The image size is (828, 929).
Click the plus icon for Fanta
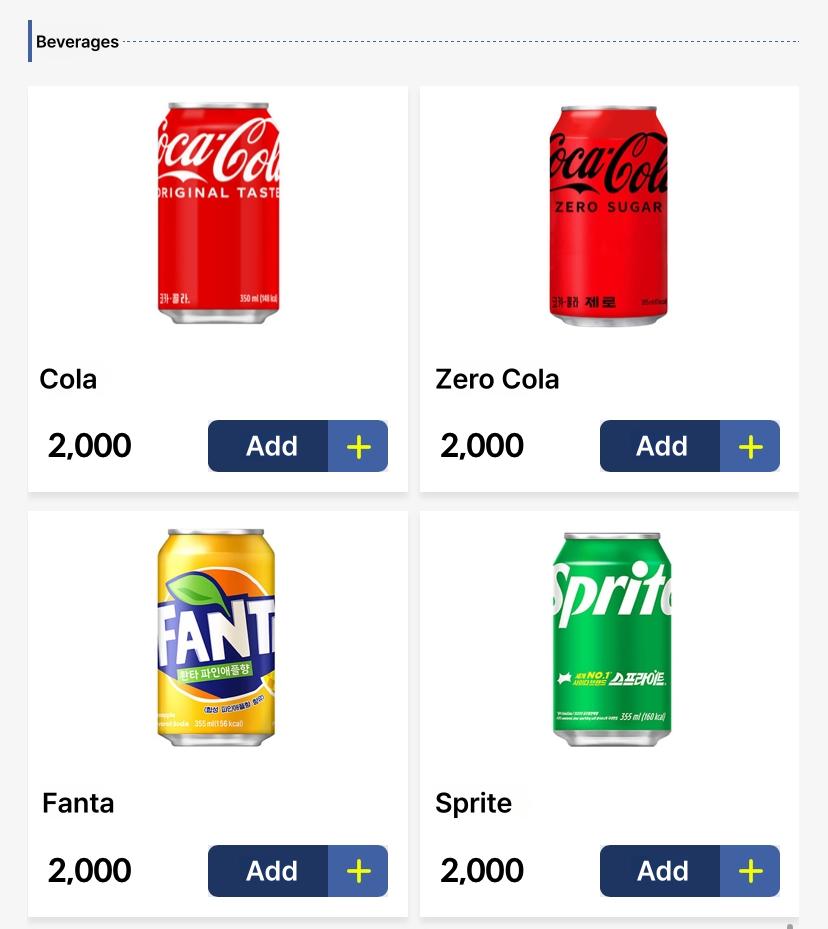click(x=358, y=871)
